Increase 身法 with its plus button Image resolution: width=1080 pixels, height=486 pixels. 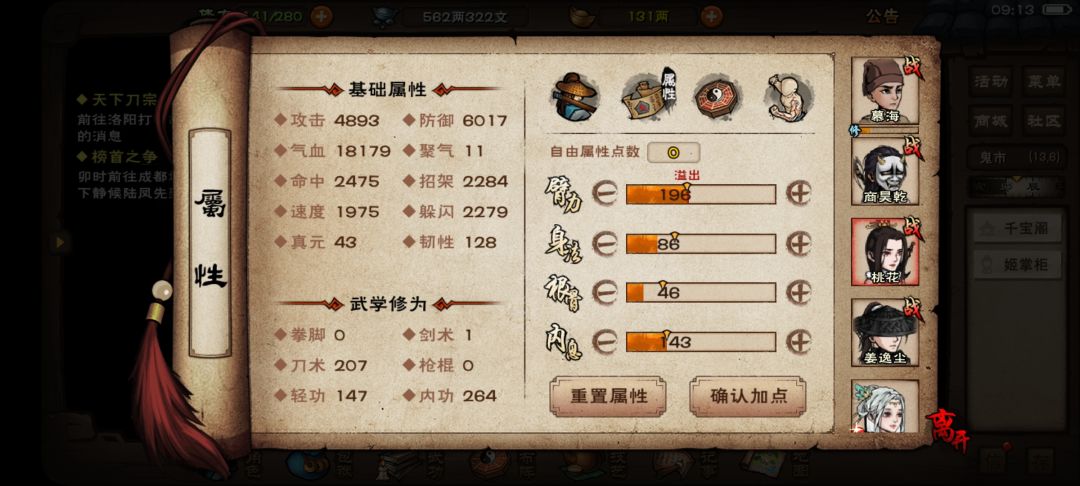[x=799, y=244]
